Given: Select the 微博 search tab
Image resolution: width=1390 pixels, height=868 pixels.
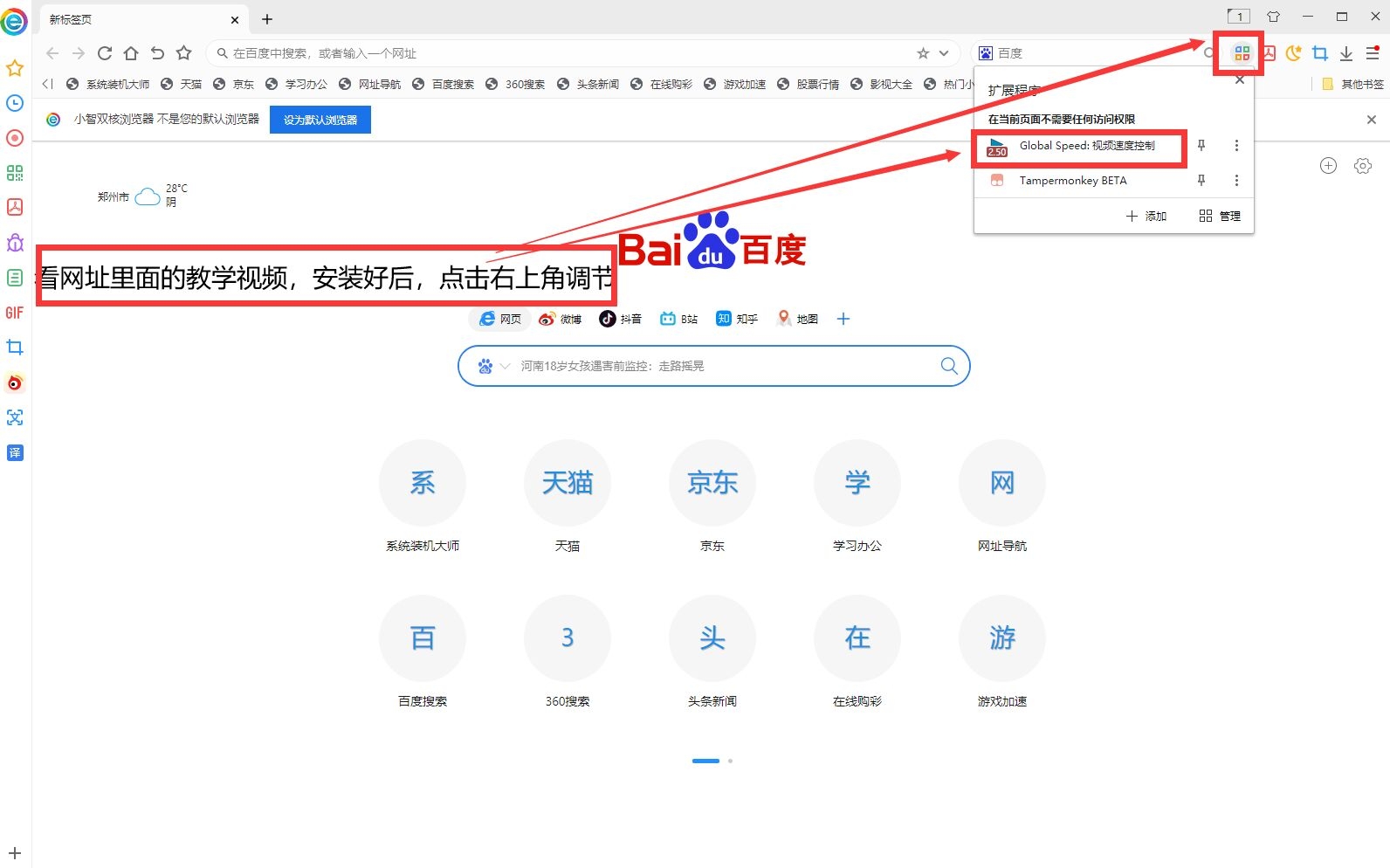Looking at the screenshot, I should coord(560,319).
